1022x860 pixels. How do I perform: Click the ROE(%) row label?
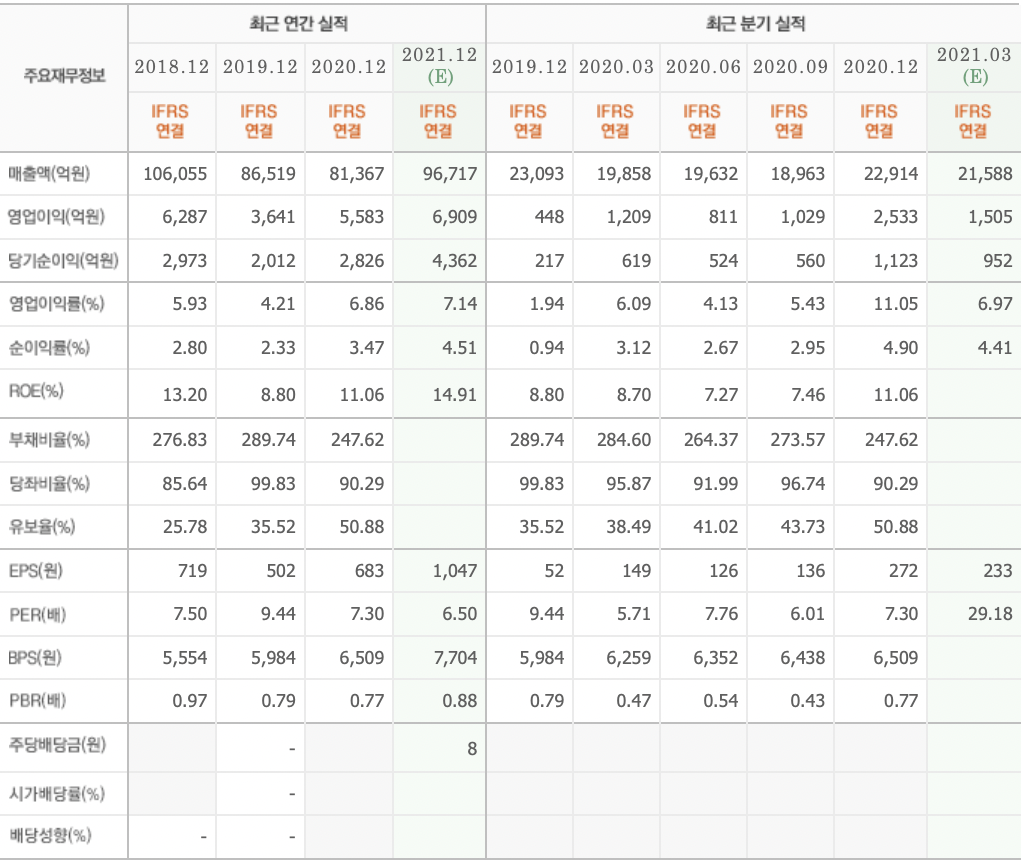pos(36,391)
